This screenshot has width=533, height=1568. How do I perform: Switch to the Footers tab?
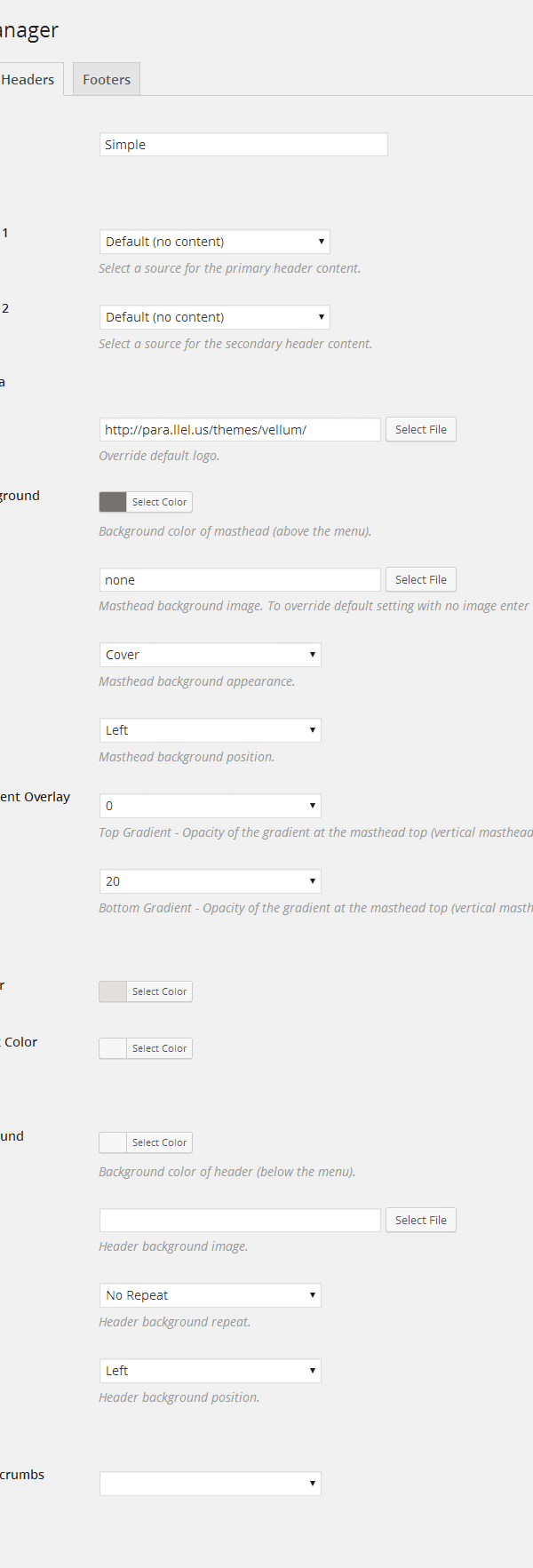107,79
